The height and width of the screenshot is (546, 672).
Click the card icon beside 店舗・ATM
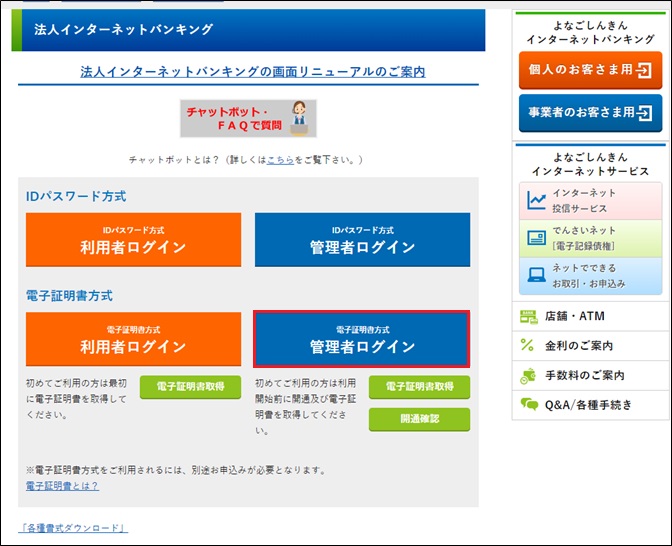[x=529, y=317]
